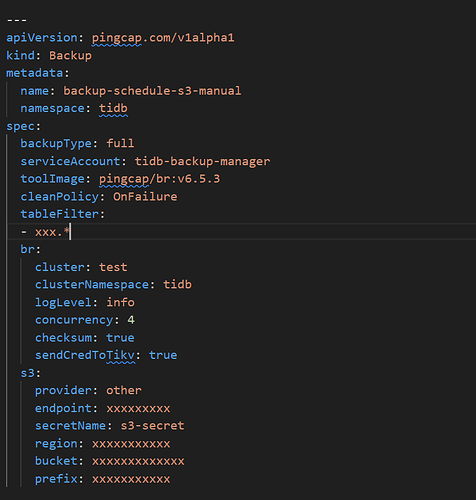
Task: Click the s3 section key
Action: [x=27, y=373]
